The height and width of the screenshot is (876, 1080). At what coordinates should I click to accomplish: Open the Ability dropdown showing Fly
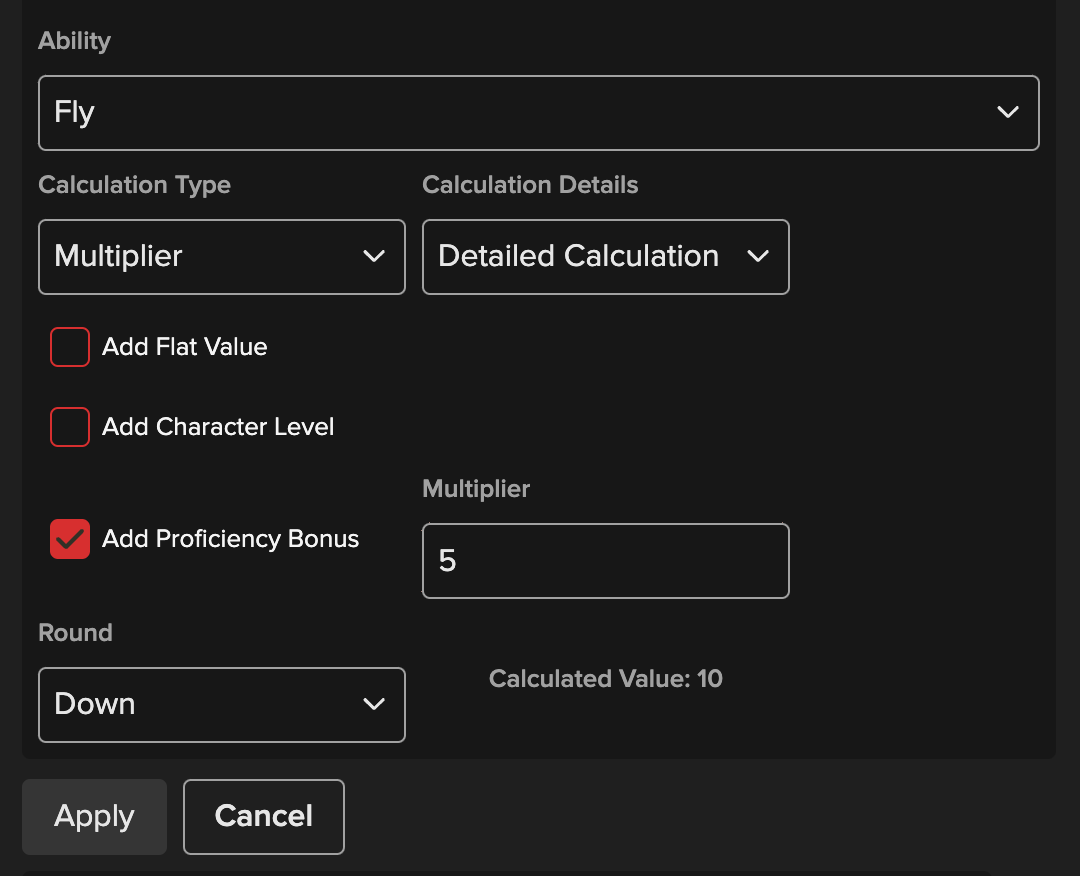pos(538,112)
